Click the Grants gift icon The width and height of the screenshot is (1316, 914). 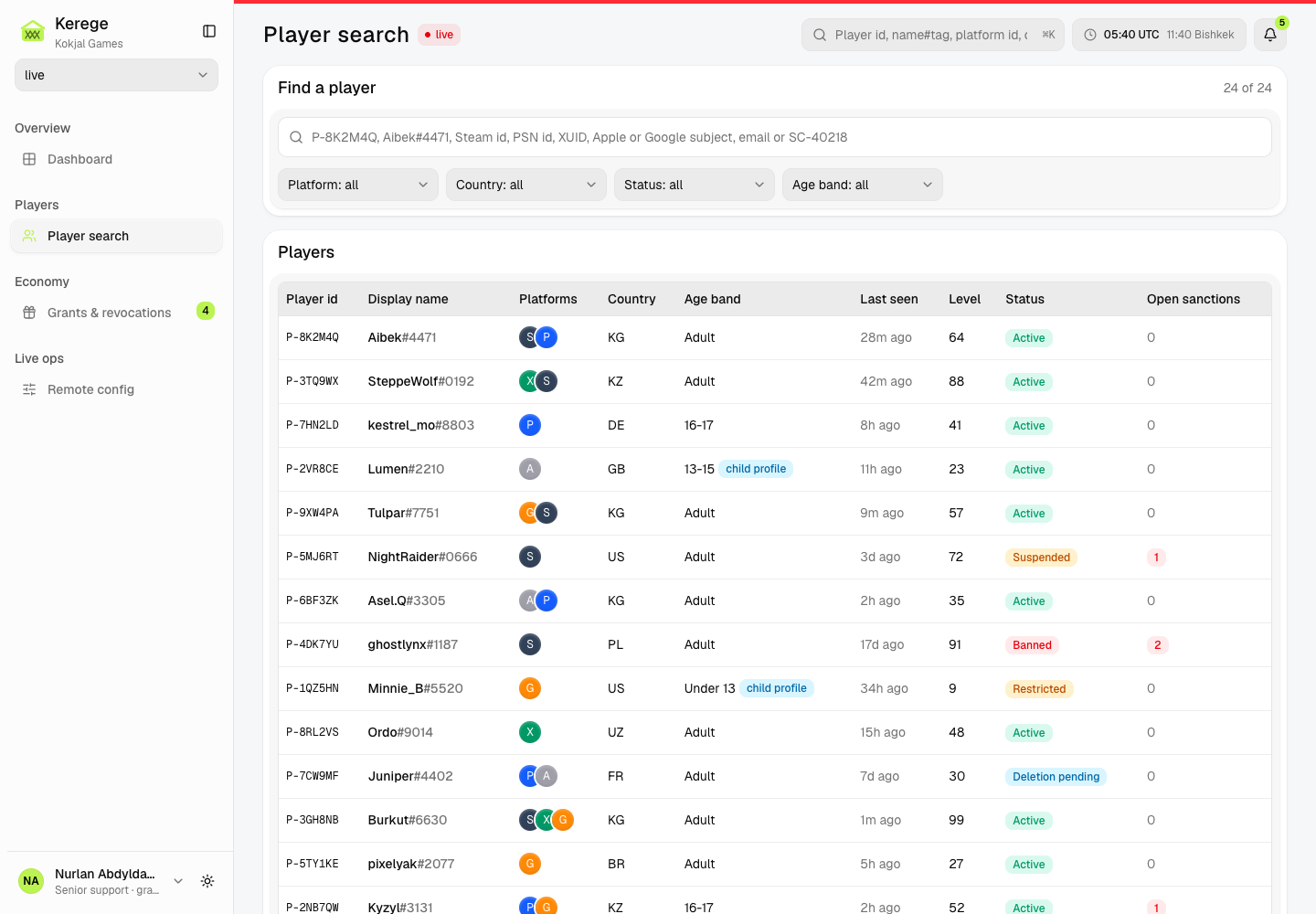[x=29, y=313]
